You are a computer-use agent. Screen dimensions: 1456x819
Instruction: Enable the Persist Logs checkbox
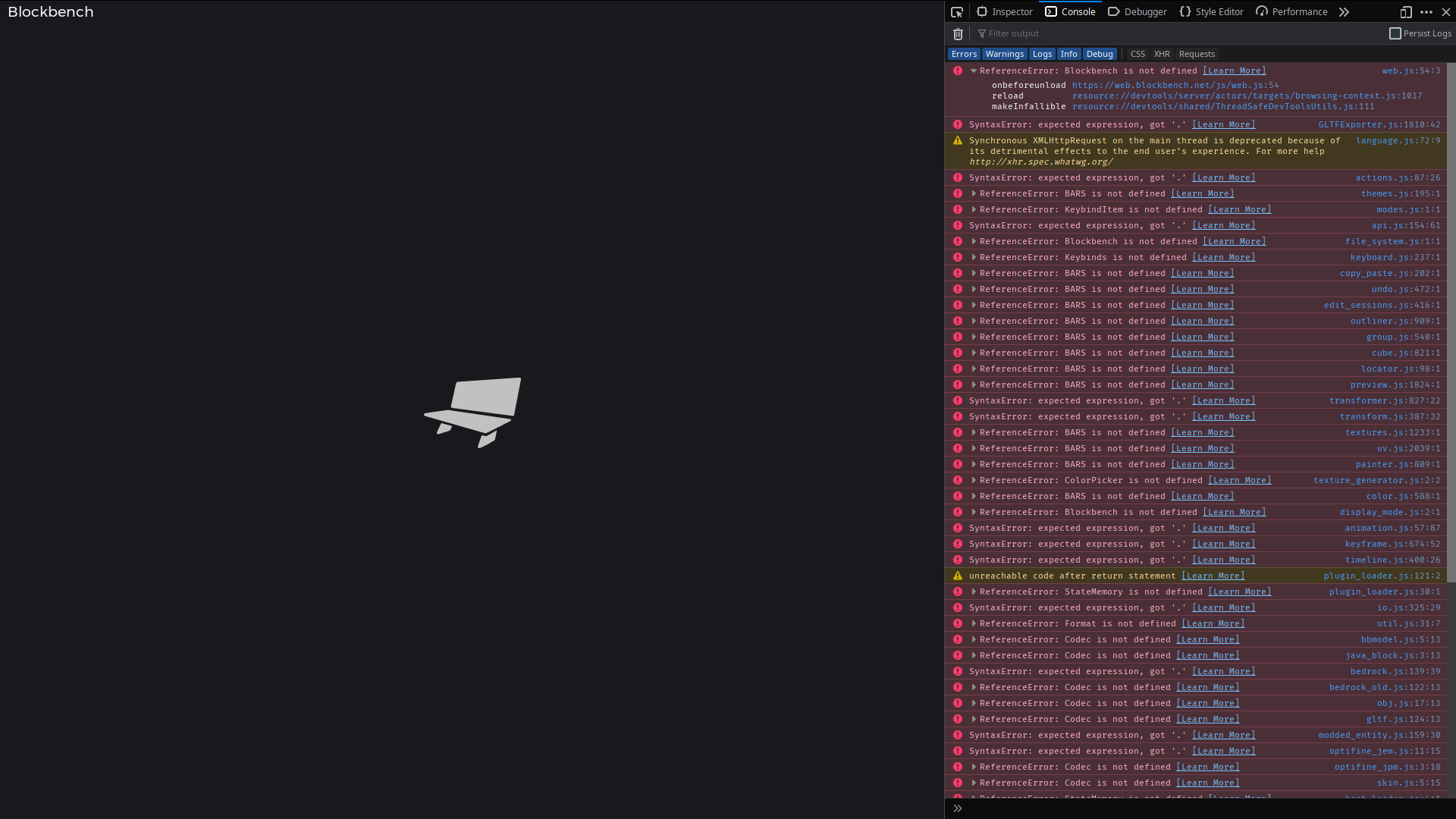(x=1395, y=33)
